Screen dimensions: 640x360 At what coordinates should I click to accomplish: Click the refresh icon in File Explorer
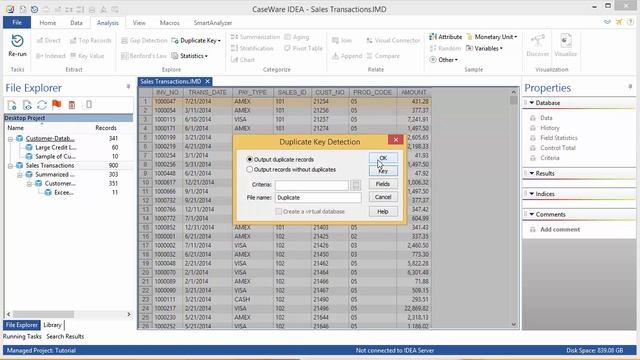[x=42, y=105]
